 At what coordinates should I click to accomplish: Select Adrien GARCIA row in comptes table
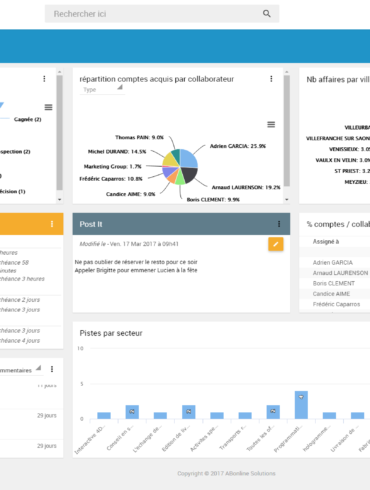[x=335, y=263]
